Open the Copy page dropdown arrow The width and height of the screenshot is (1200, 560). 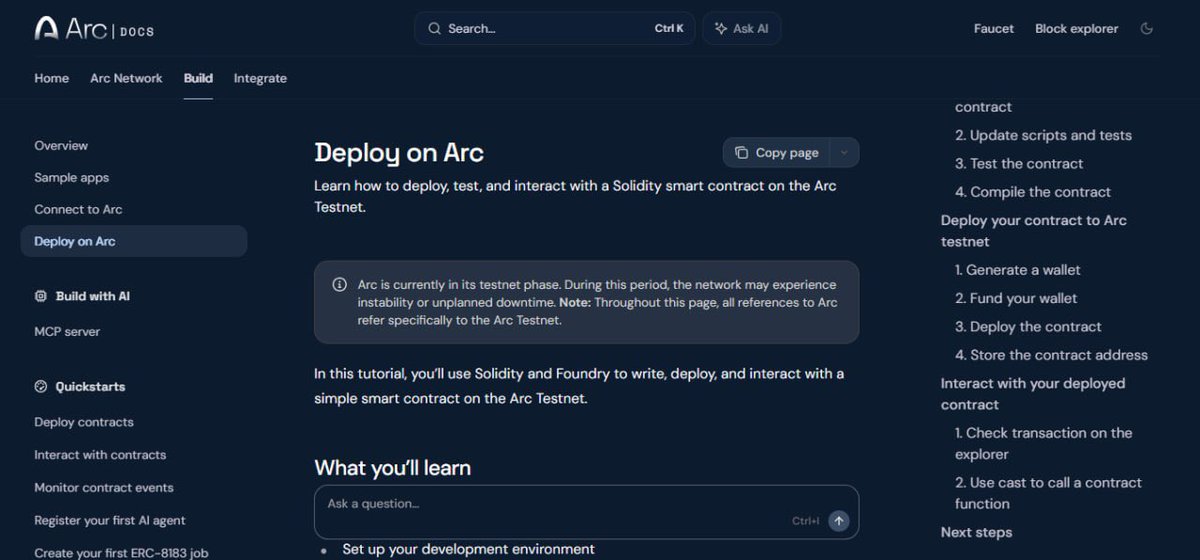[x=844, y=153]
